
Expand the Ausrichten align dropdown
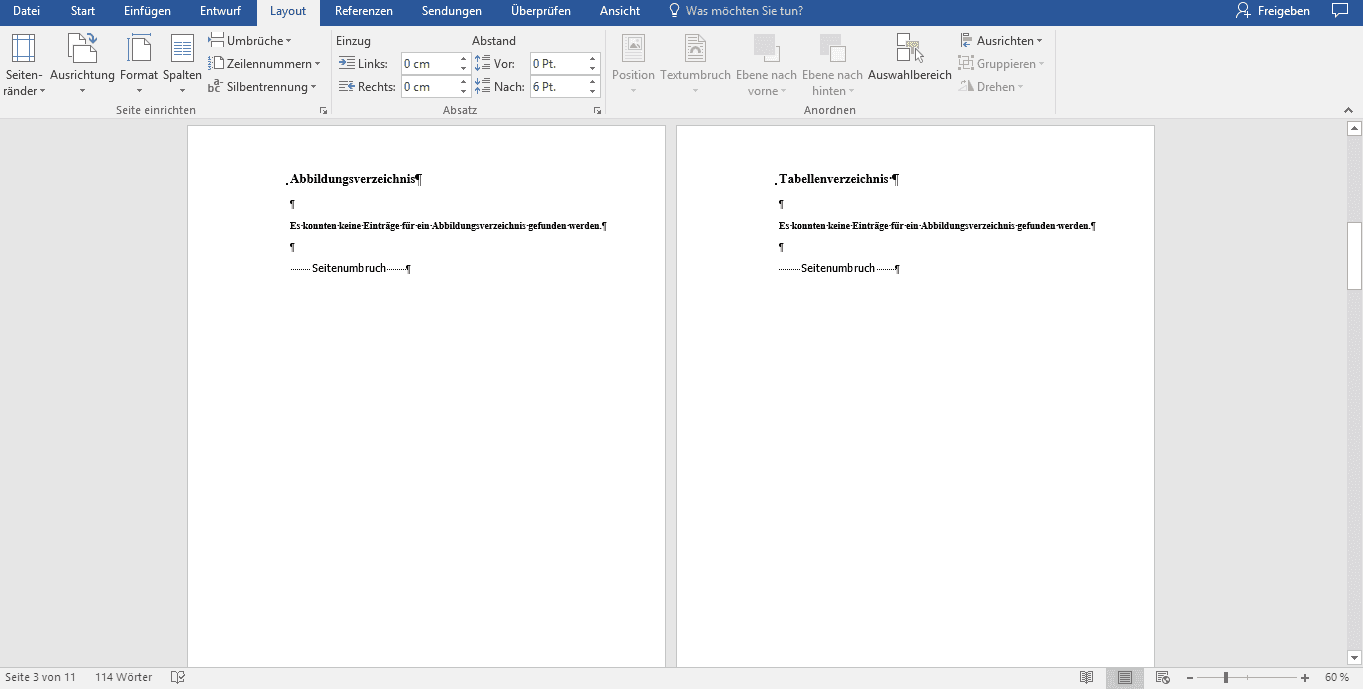(x=1001, y=41)
